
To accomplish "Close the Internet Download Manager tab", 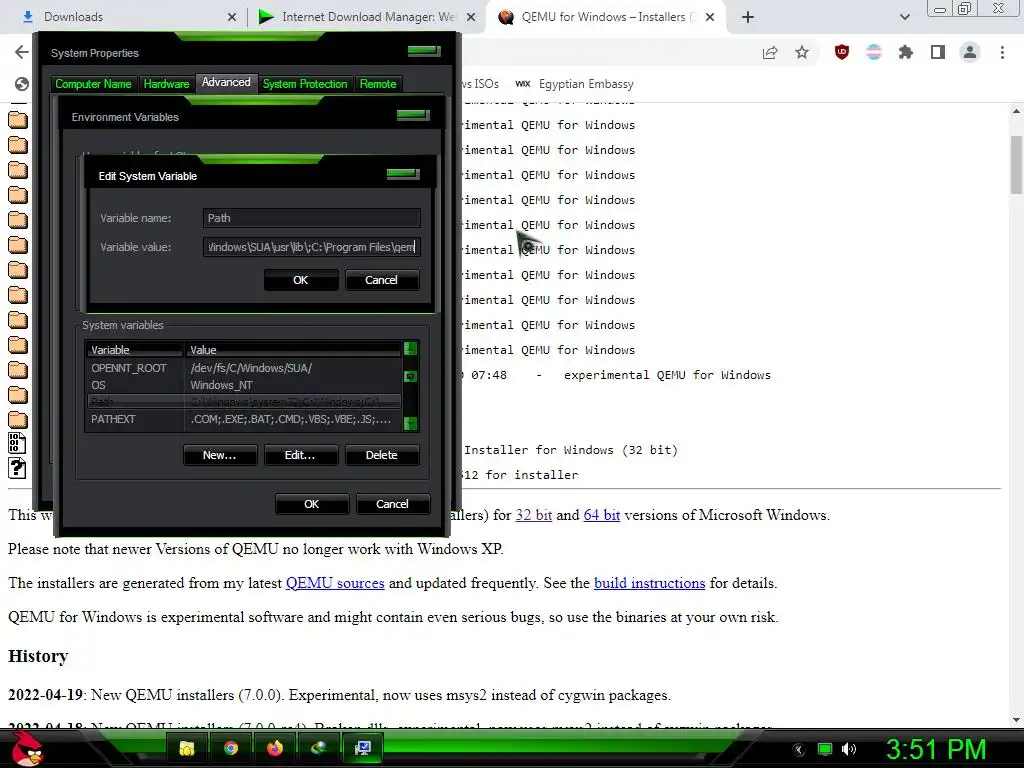I will (x=470, y=17).
